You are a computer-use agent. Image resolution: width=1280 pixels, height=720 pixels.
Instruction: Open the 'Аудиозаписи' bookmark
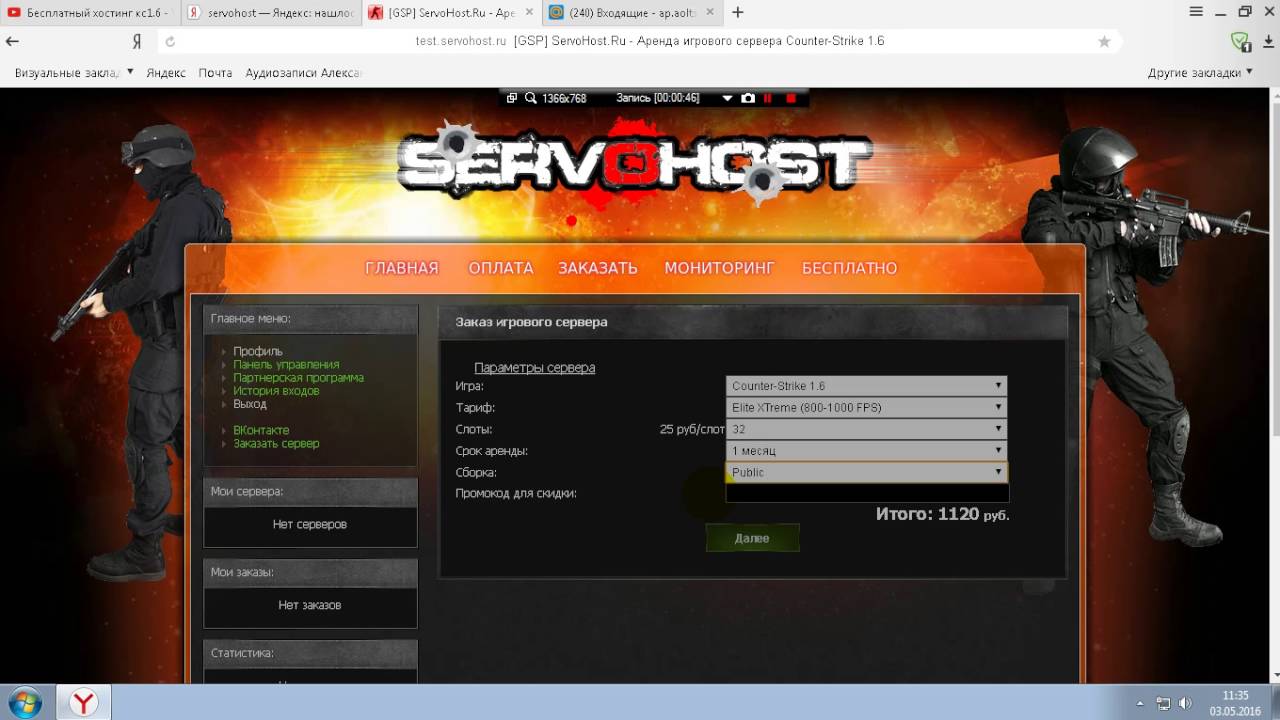coord(303,73)
